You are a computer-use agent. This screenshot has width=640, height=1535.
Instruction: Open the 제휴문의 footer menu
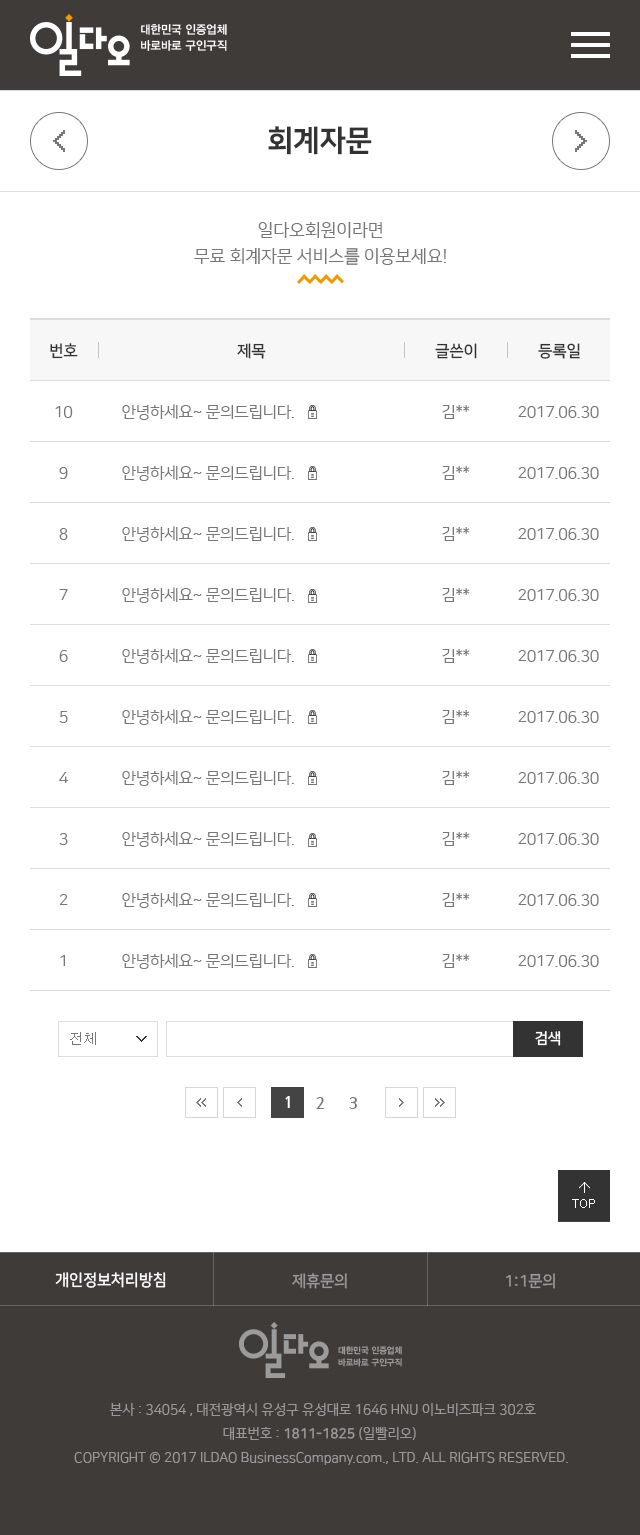[x=319, y=1278]
